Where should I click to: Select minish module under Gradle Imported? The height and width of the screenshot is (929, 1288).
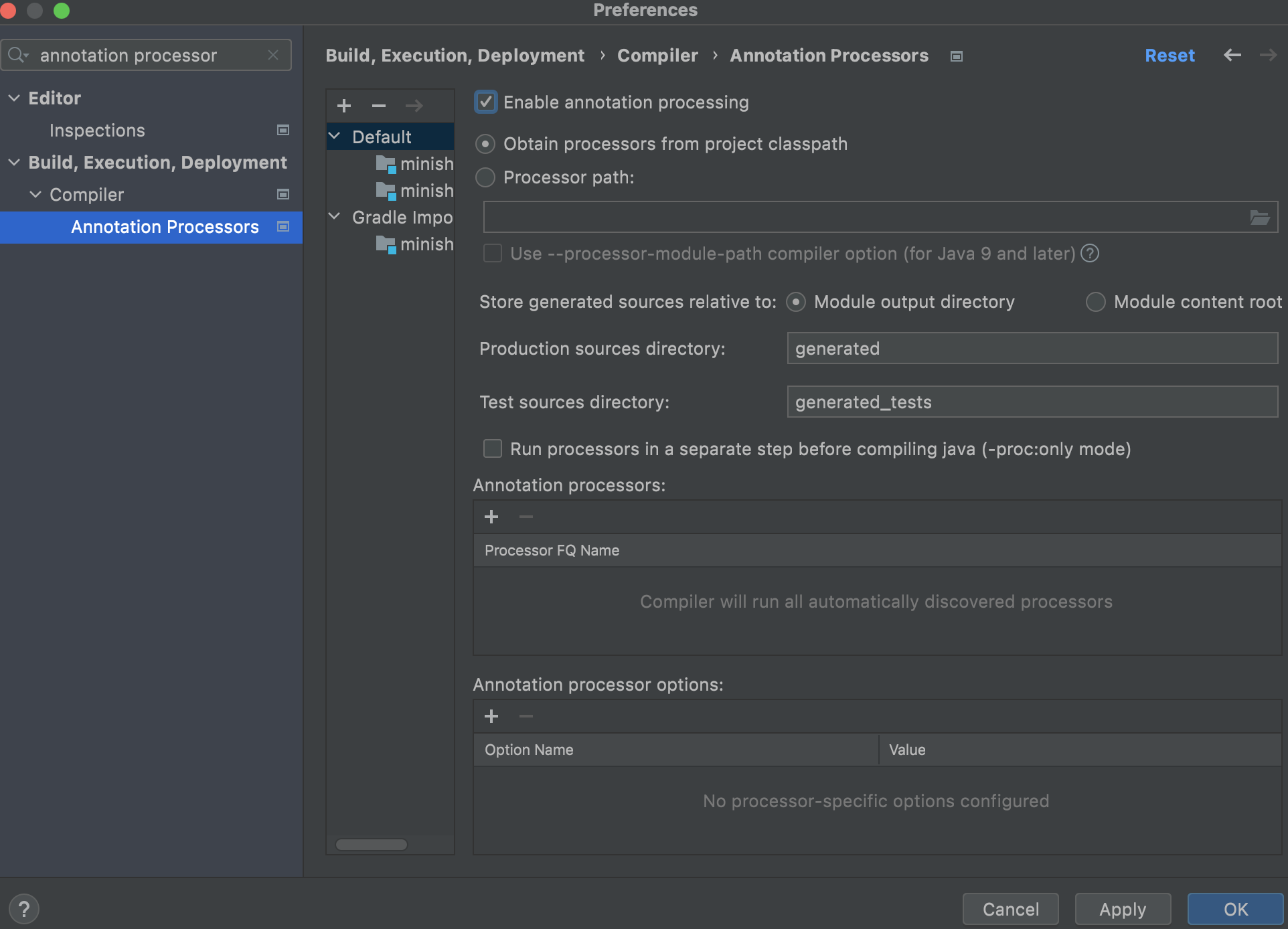[415, 244]
